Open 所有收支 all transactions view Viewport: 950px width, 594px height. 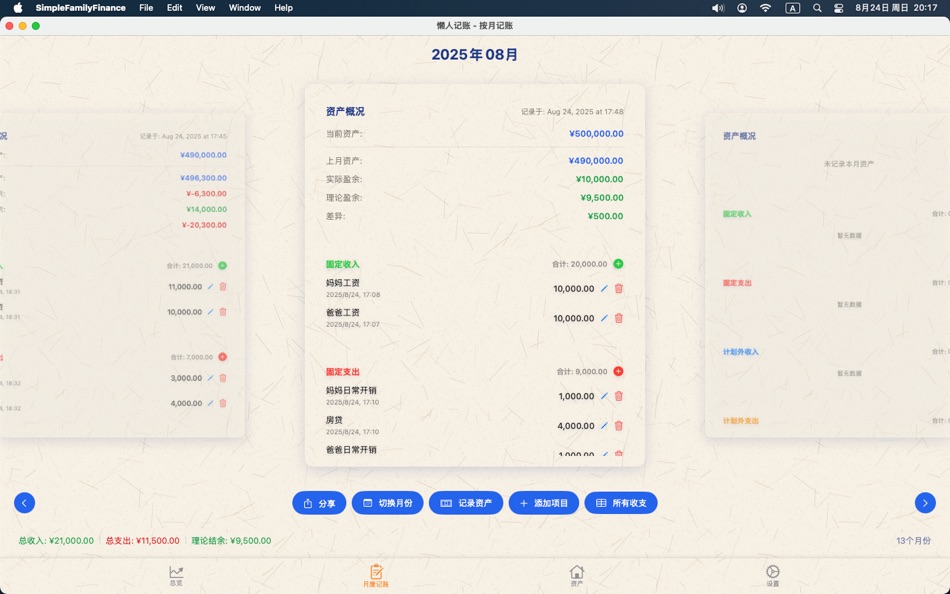[621, 503]
